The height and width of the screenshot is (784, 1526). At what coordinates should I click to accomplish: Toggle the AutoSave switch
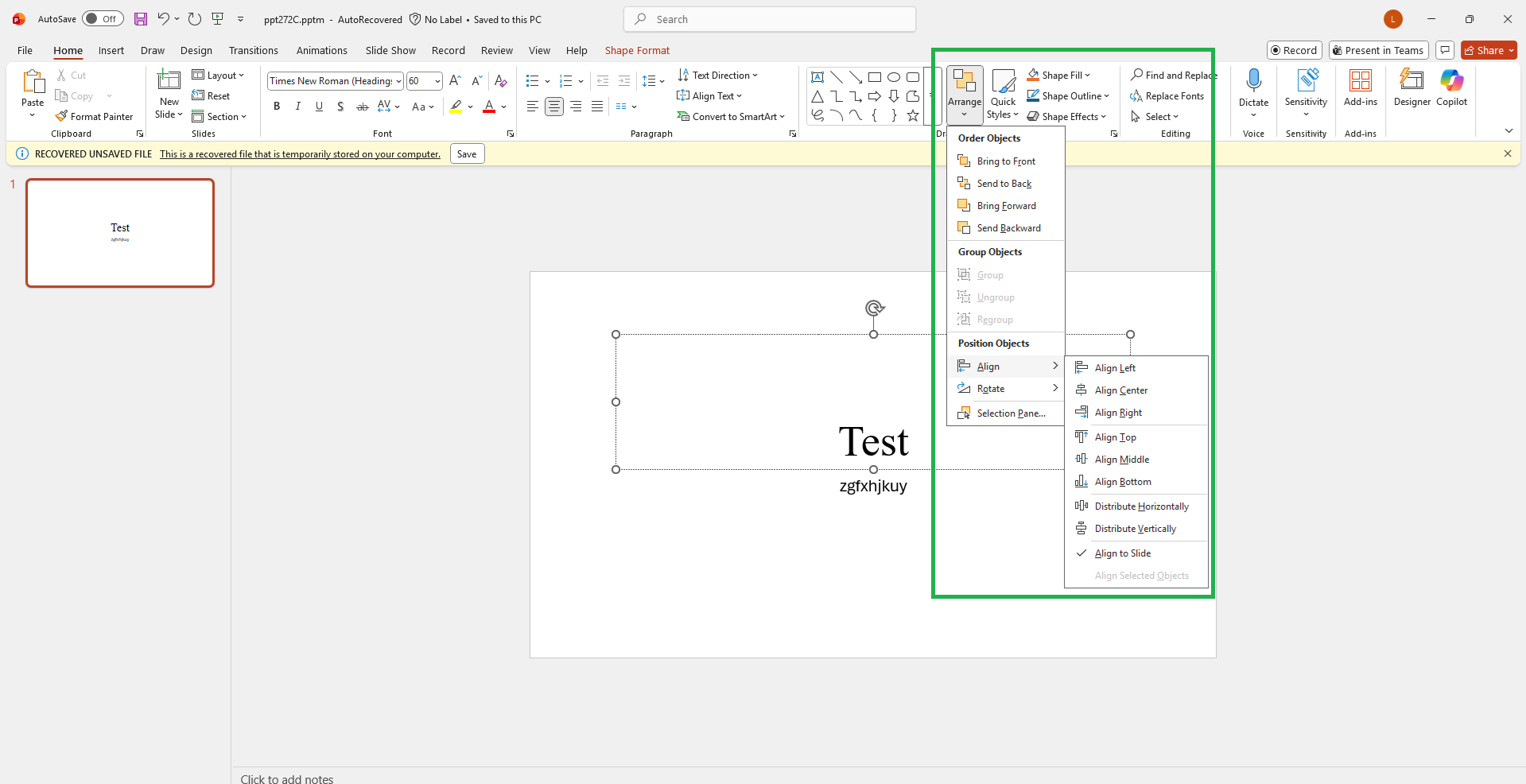[x=103, y=19]
